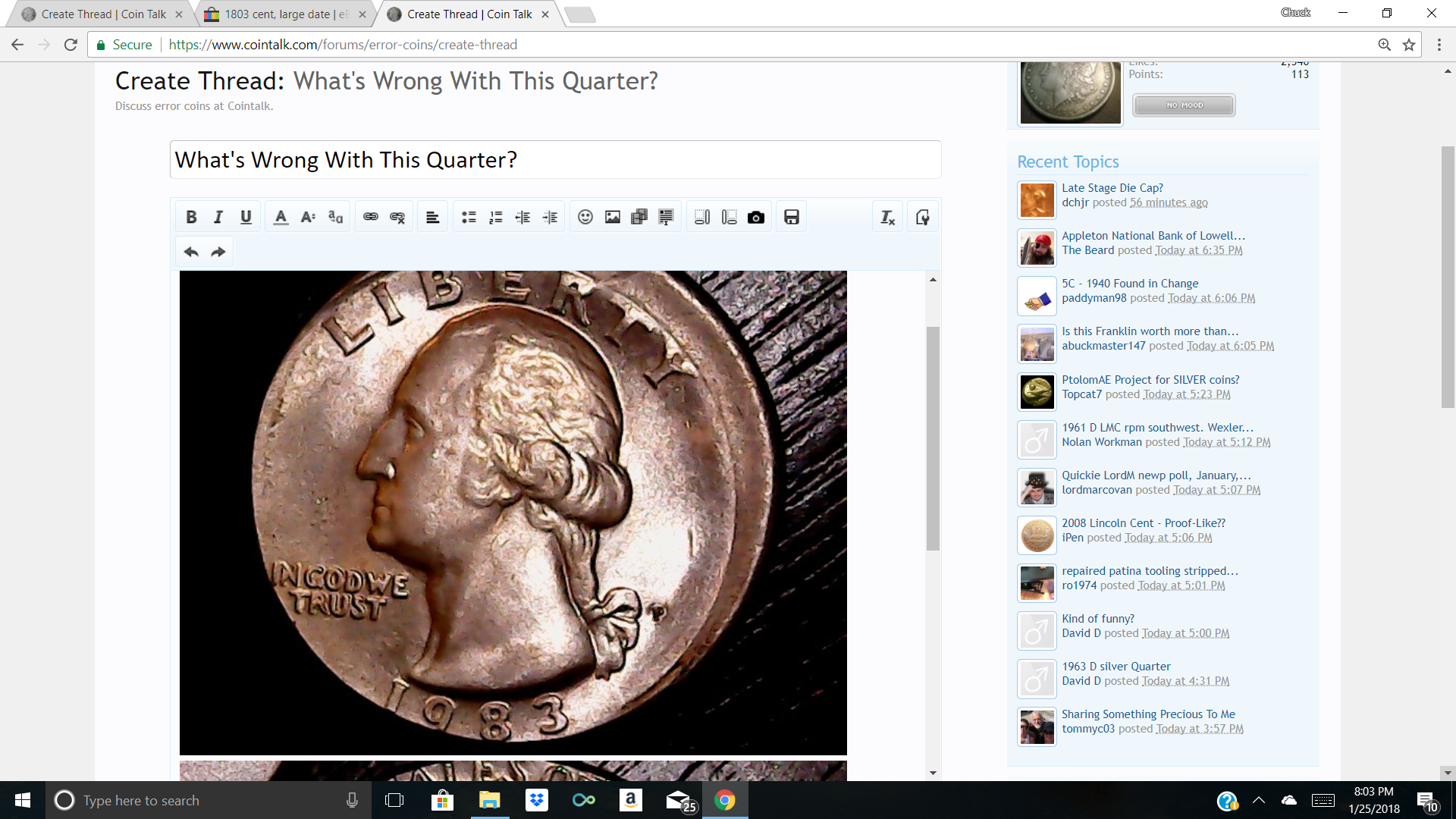Switch to the 1803 cent eBay tab
Image resolution: width=1456 pixels, height=819 pixels.
[x=285, y=14]
